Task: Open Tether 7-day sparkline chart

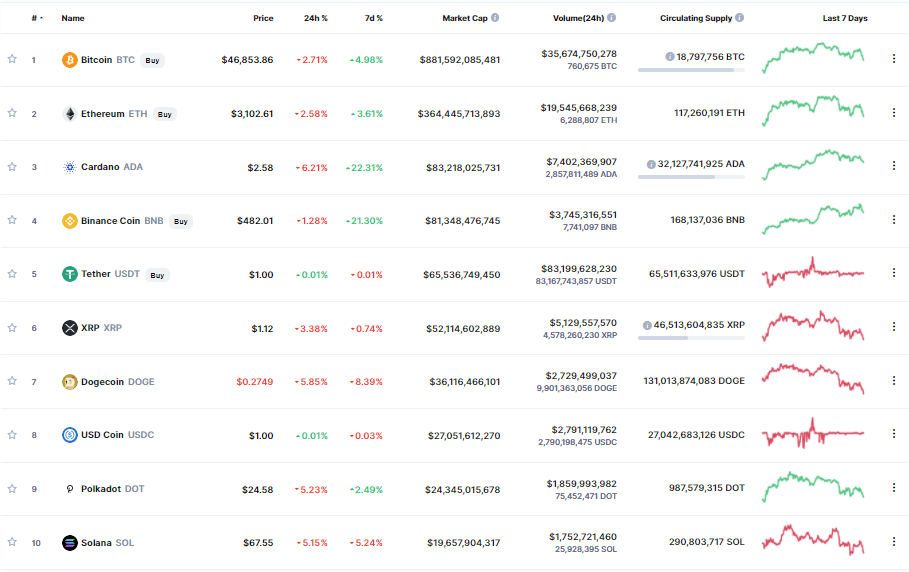Action: [813, 272]
